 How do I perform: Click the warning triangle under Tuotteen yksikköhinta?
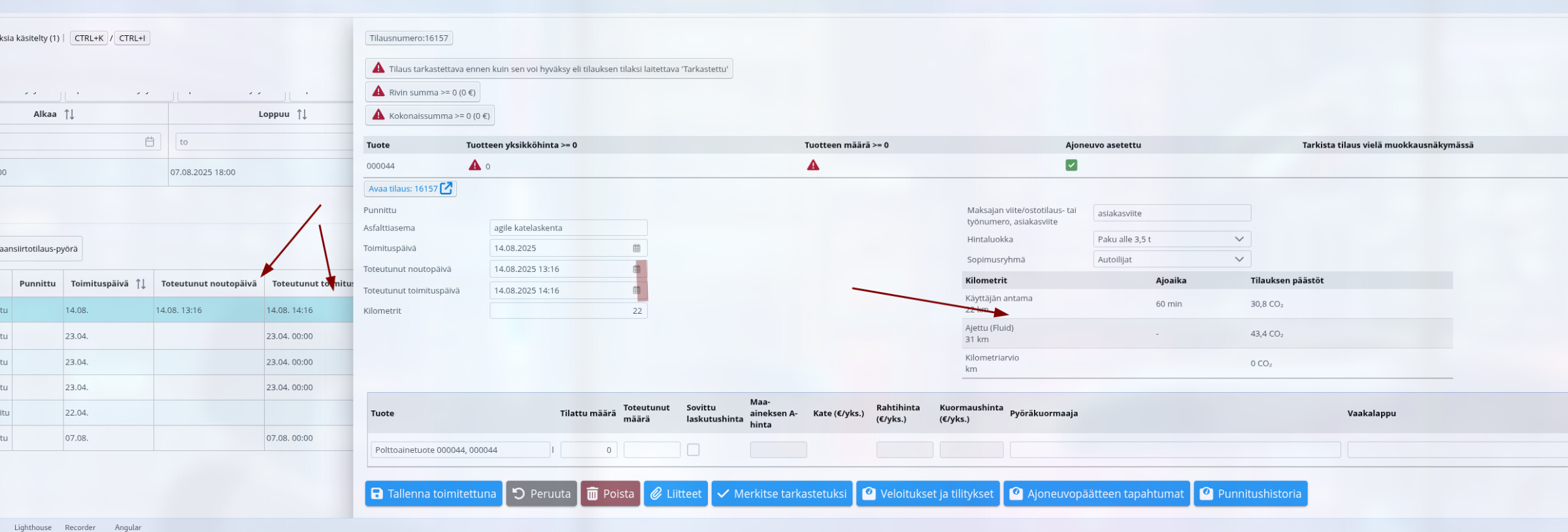(x=475, y=165)
